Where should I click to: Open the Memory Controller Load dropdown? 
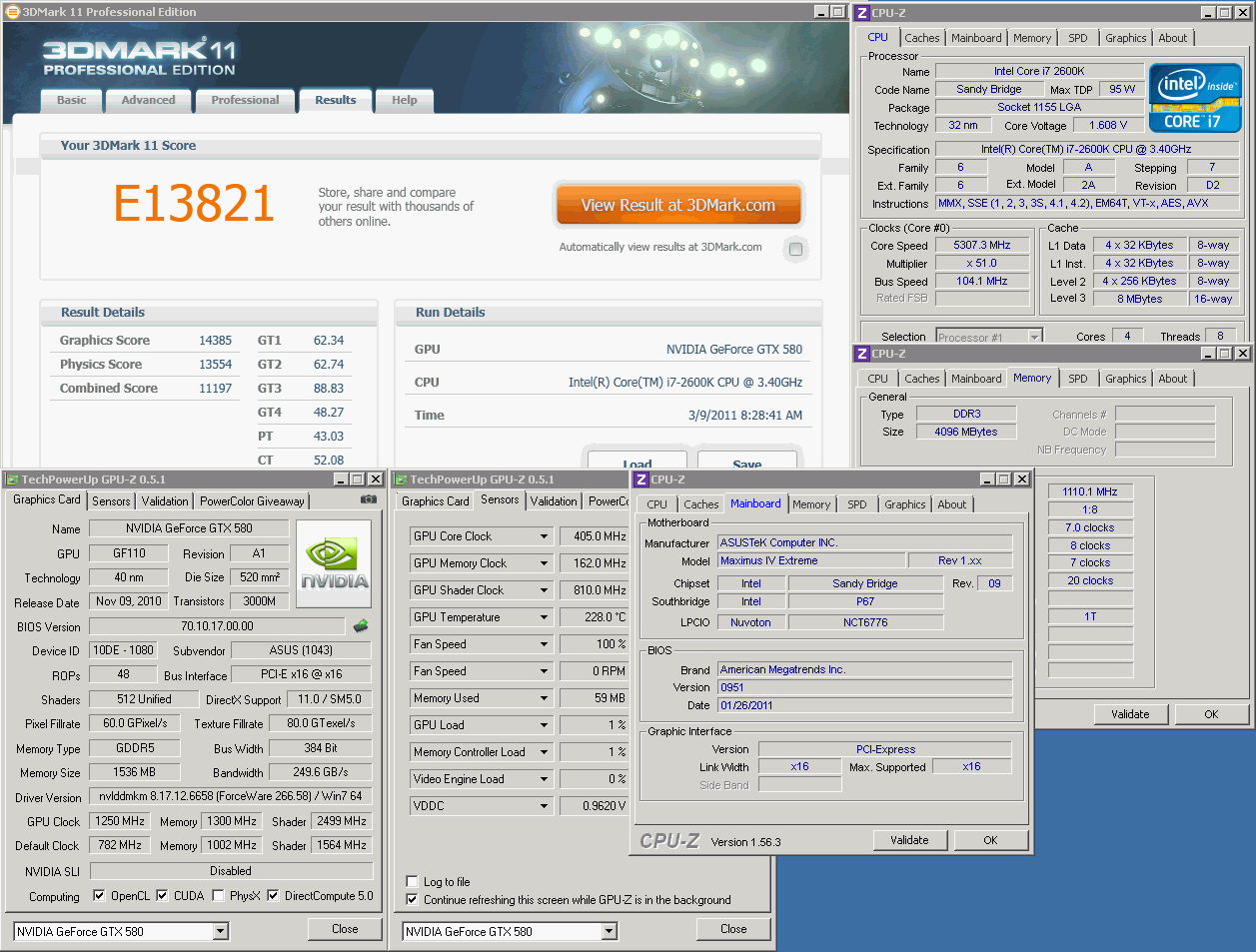545,752
